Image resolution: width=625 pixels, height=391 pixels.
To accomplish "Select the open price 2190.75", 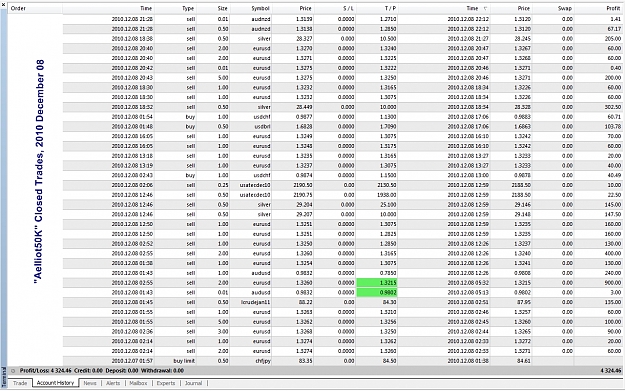I will click(x=303, y=195).
